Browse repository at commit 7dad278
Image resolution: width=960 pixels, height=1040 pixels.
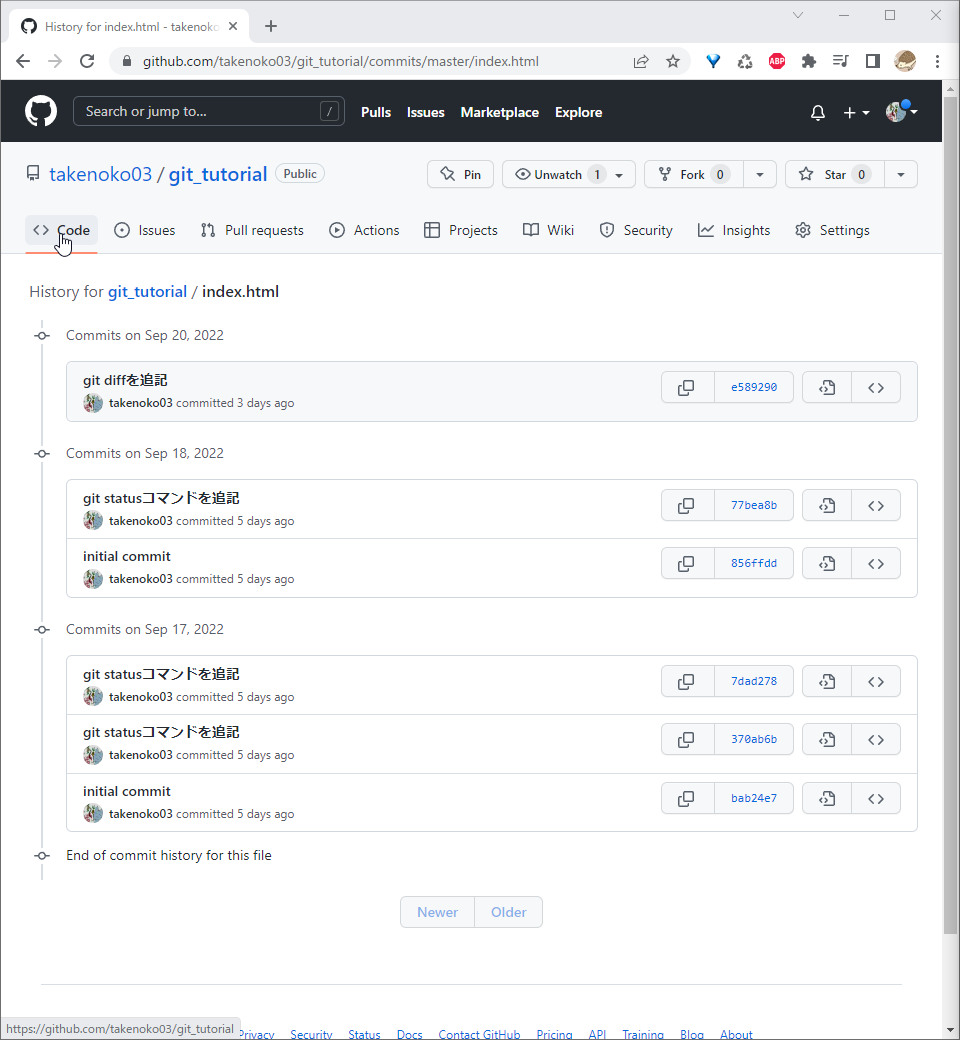pos(876,681)
